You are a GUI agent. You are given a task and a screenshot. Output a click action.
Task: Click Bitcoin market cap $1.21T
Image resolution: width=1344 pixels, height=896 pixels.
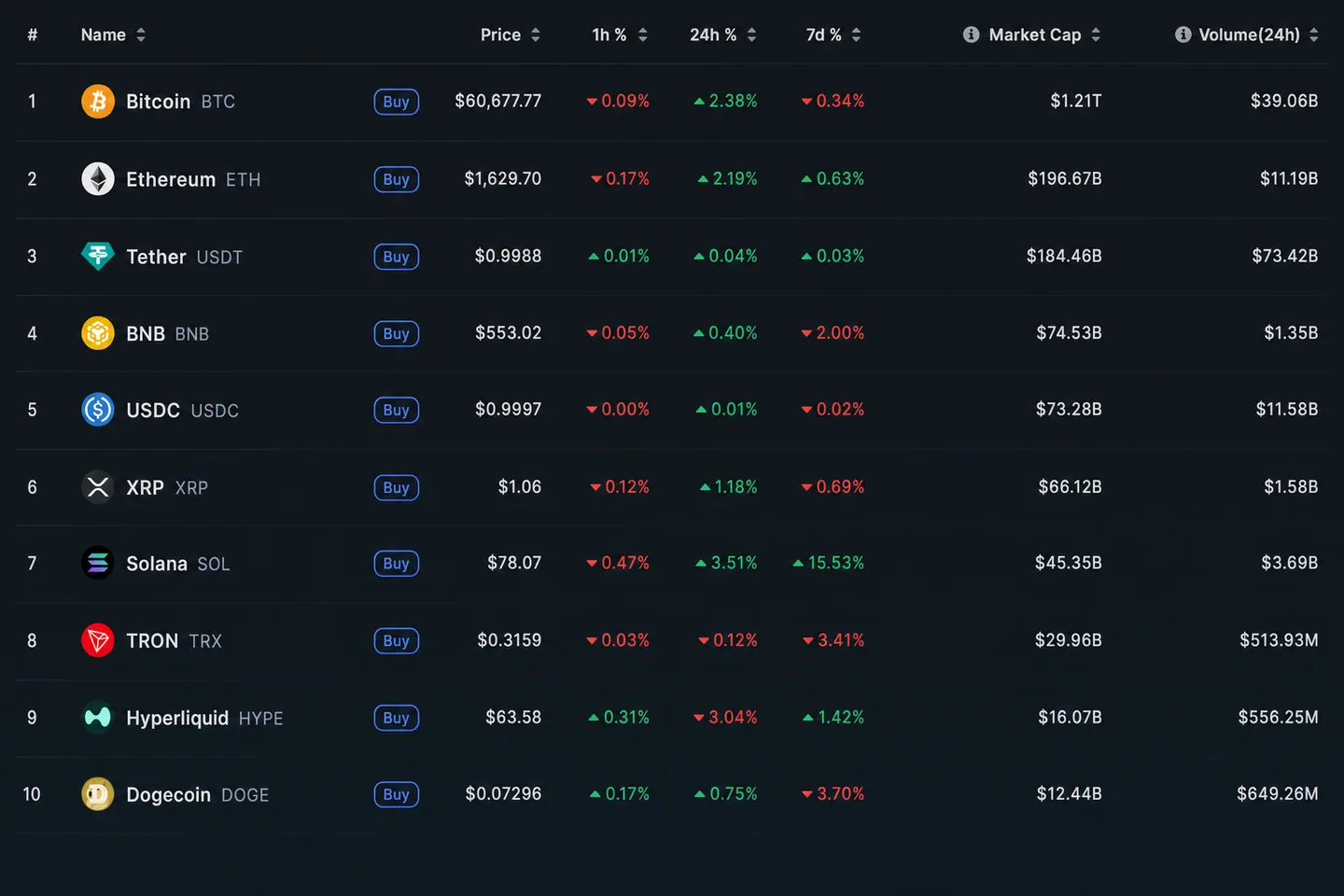(x=1075, y=101)
